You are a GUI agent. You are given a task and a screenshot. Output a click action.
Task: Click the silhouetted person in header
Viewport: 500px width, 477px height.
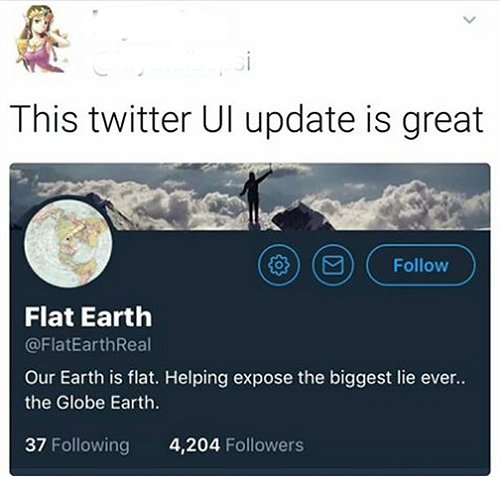(255, 198)
